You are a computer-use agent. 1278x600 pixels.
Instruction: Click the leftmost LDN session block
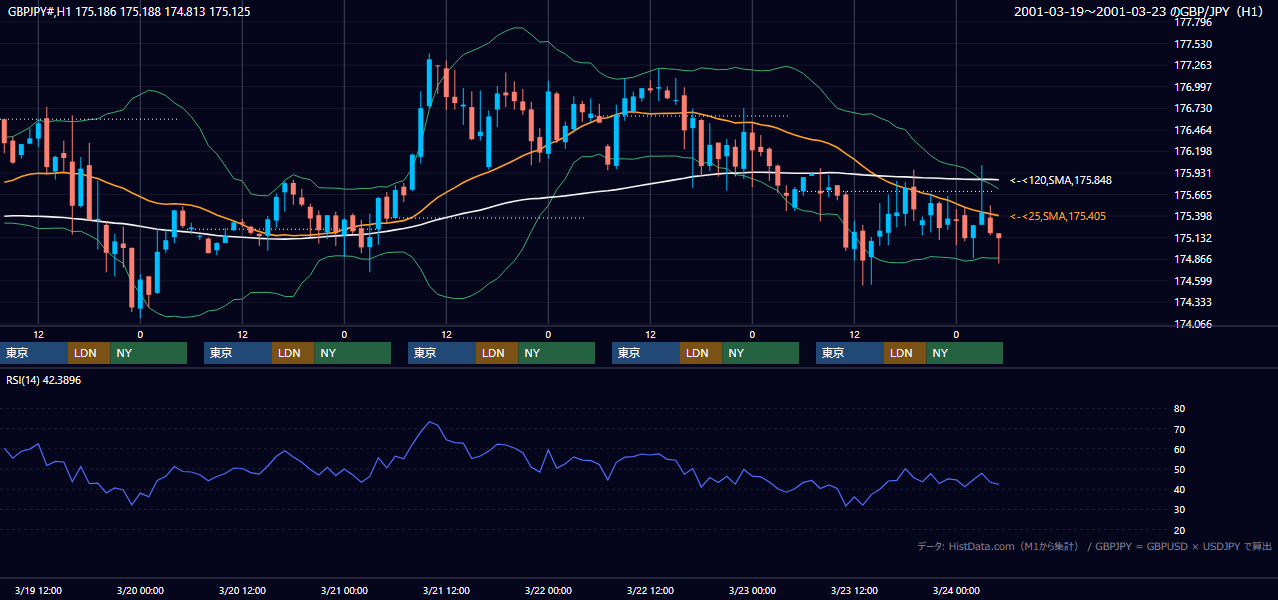pos(89,353)
